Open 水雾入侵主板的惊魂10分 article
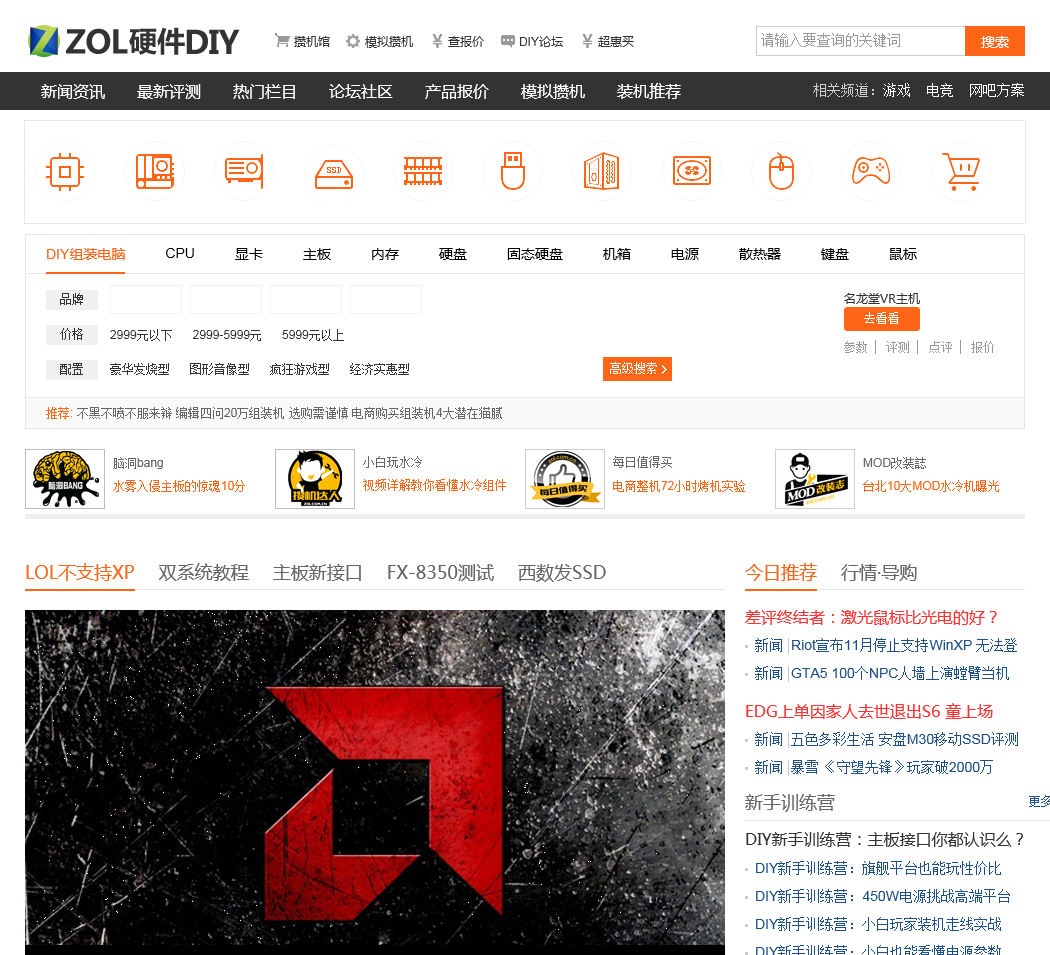Viewport: 1050px width, 955px height. coord(179,486)
